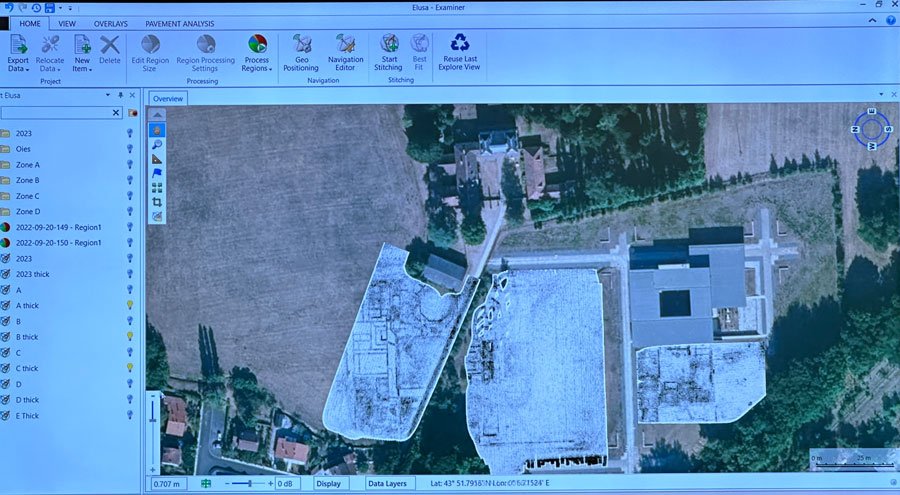Select 2022-09-20-149 - Region1 item
The height and width of the screenshot is (495, 900).
59,227
